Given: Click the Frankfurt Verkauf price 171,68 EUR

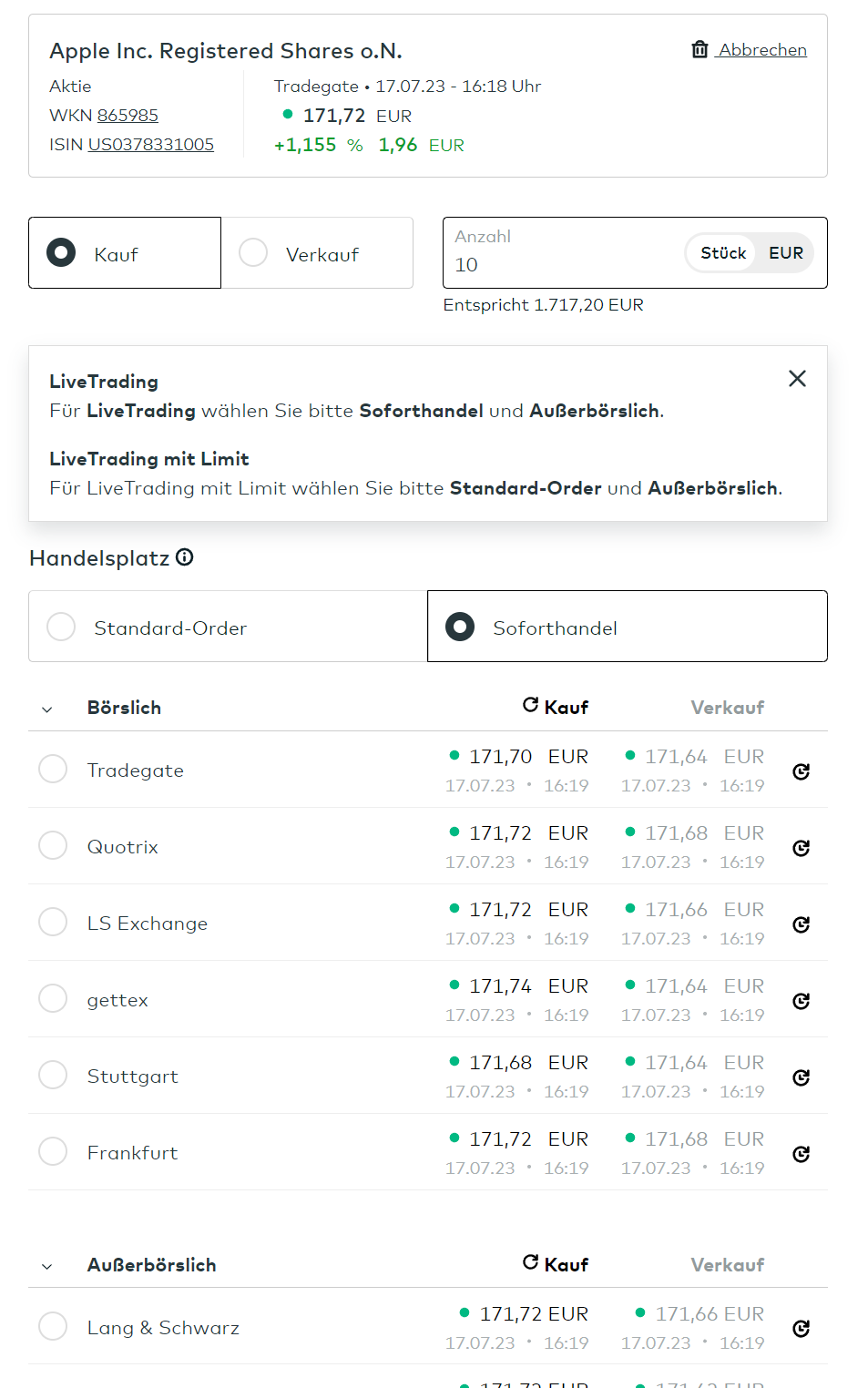Looking at the screenshot, I should click(x=704, y=1139).
